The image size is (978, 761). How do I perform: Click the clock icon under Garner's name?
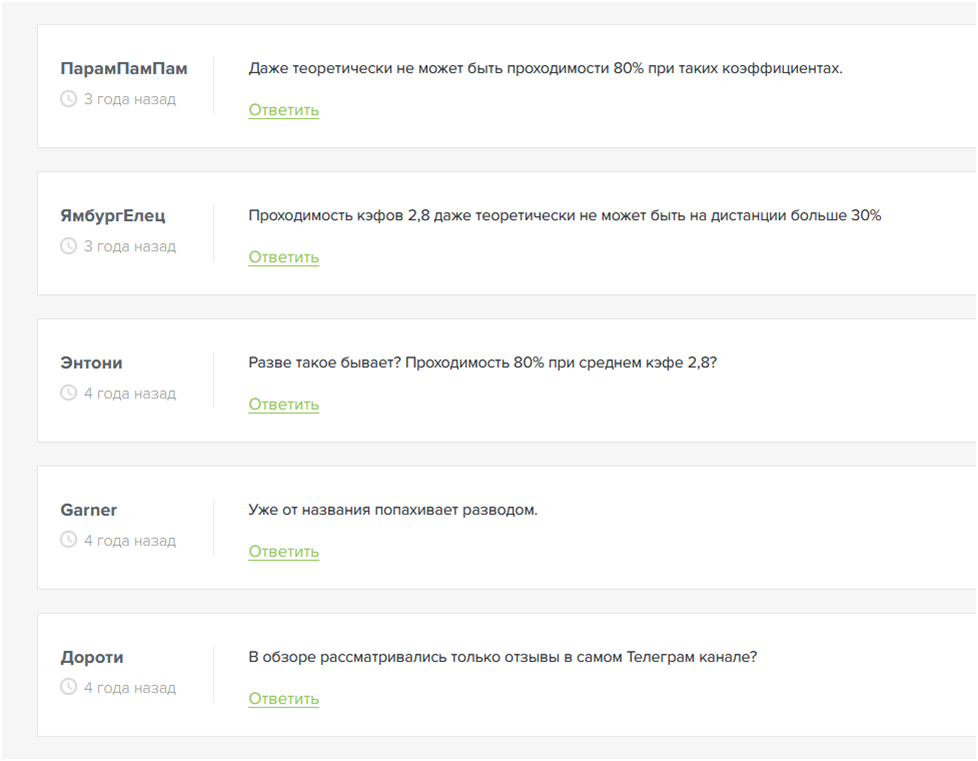click(69, 540)
